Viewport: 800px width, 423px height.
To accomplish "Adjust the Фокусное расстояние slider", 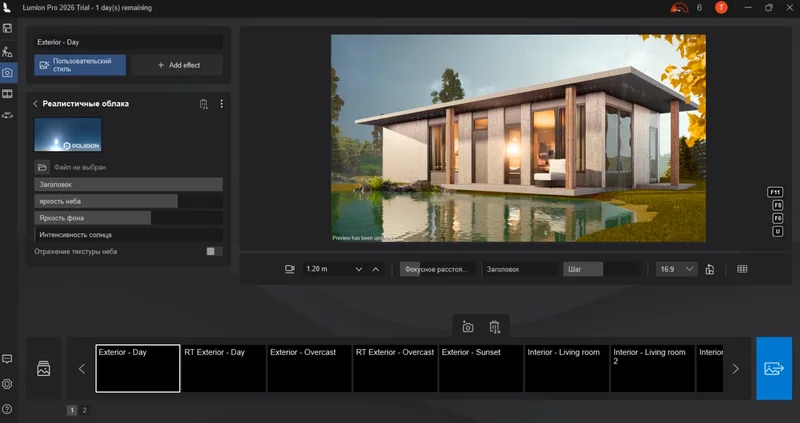I will click(438, 269).
